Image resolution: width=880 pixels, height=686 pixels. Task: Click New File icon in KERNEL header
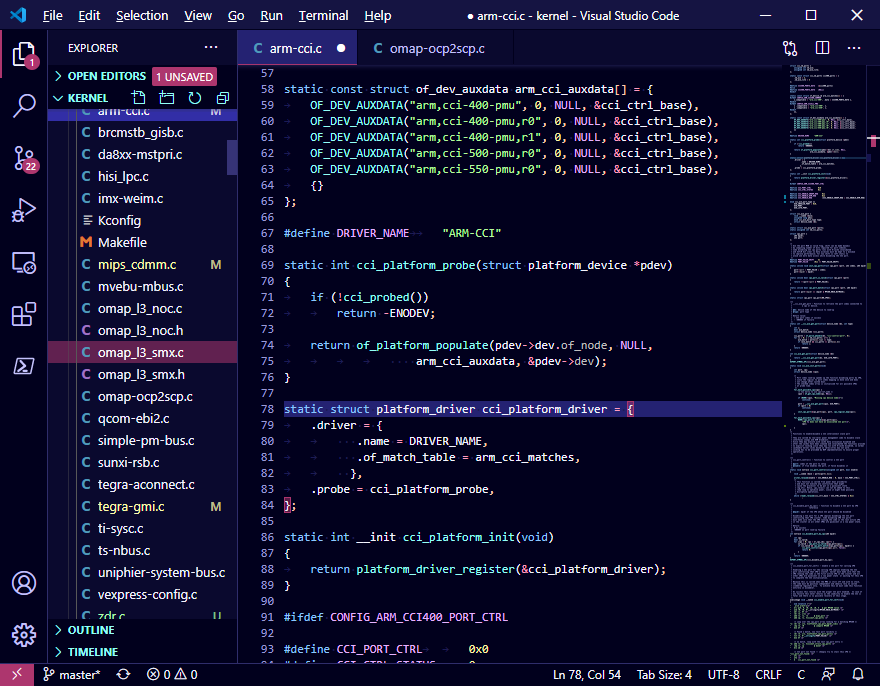pos(138,98)
